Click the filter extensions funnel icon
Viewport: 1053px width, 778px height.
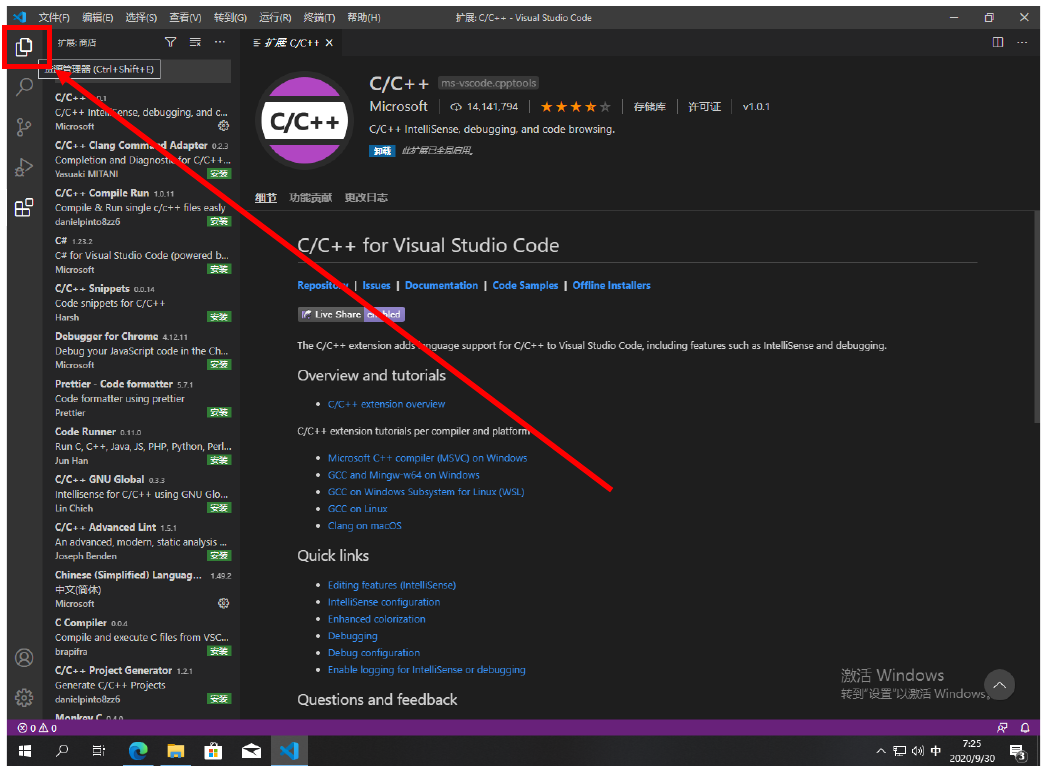click(170, 42)
